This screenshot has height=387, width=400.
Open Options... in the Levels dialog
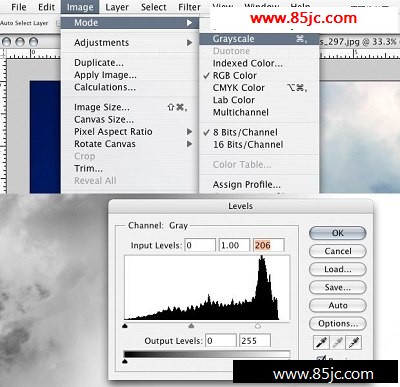338,323
